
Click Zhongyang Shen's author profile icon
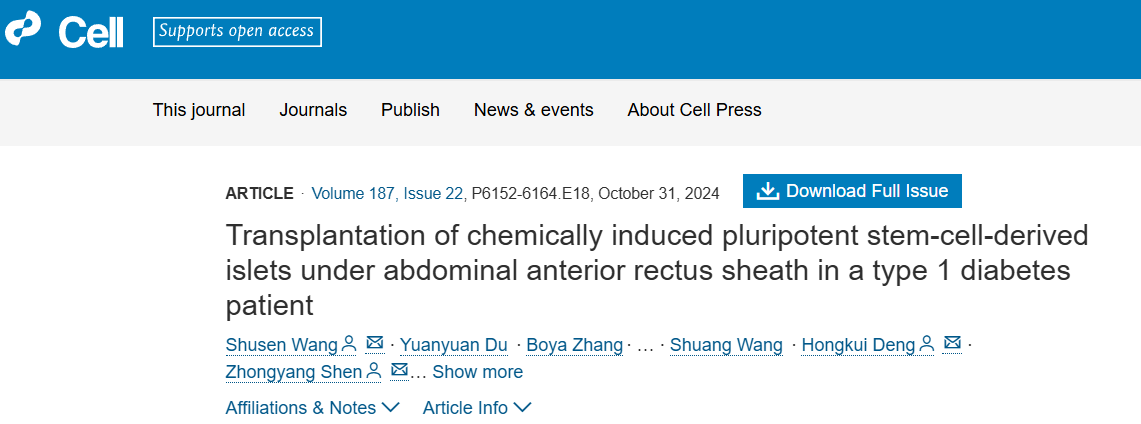[373, 371]
